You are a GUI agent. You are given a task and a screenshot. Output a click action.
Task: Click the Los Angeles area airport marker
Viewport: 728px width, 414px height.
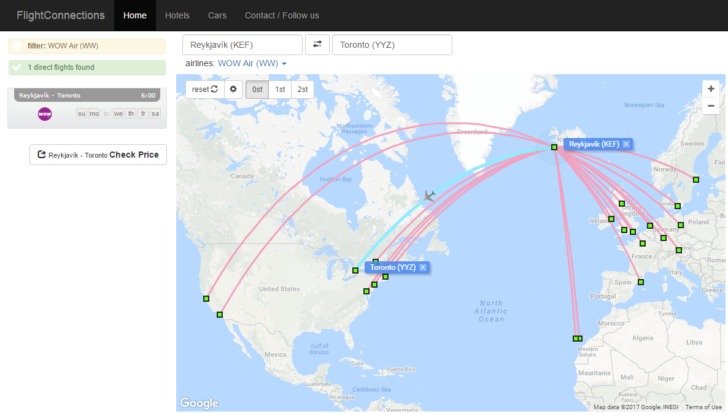220,315
